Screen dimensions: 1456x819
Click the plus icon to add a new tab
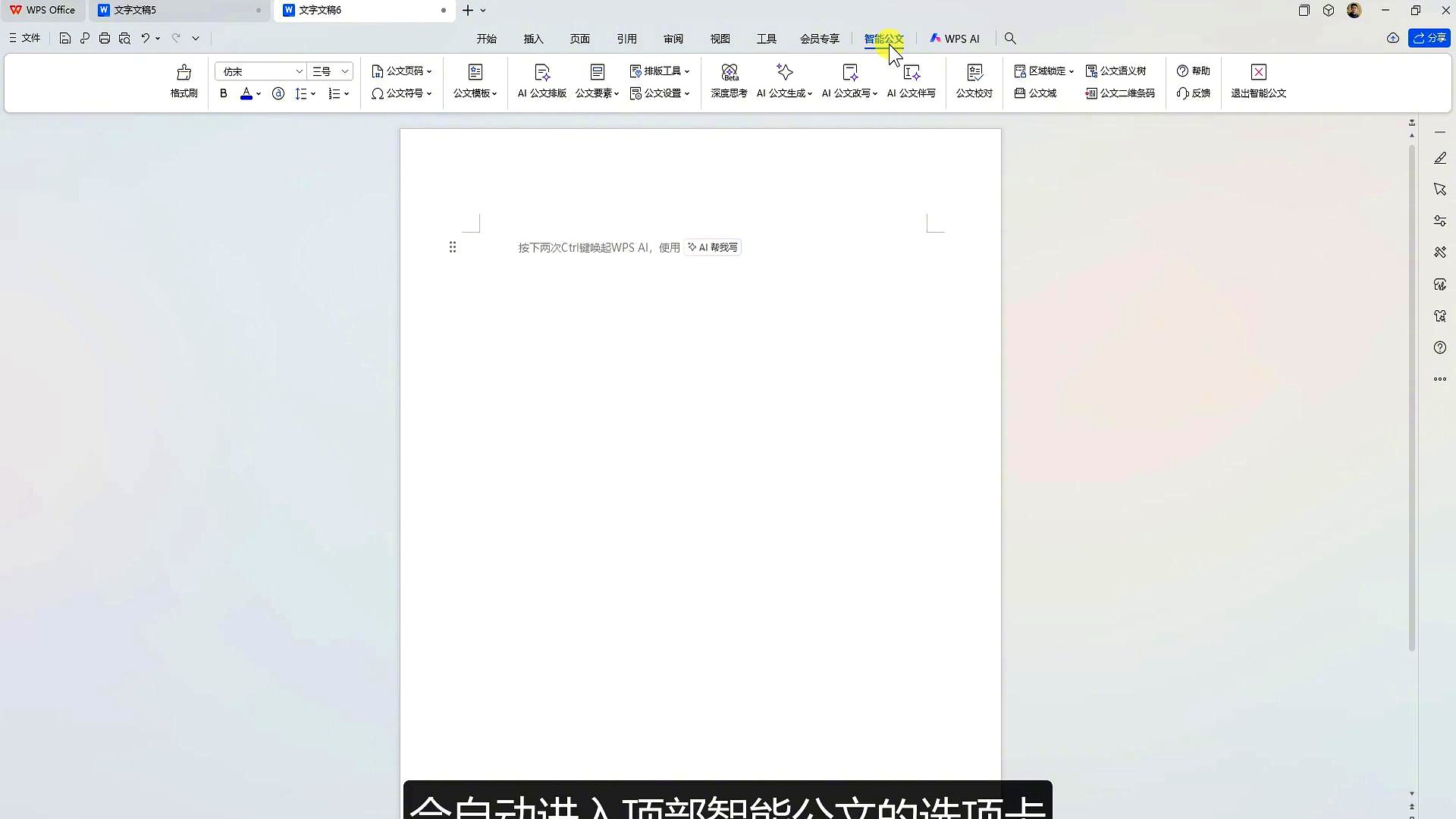(468, 10)
